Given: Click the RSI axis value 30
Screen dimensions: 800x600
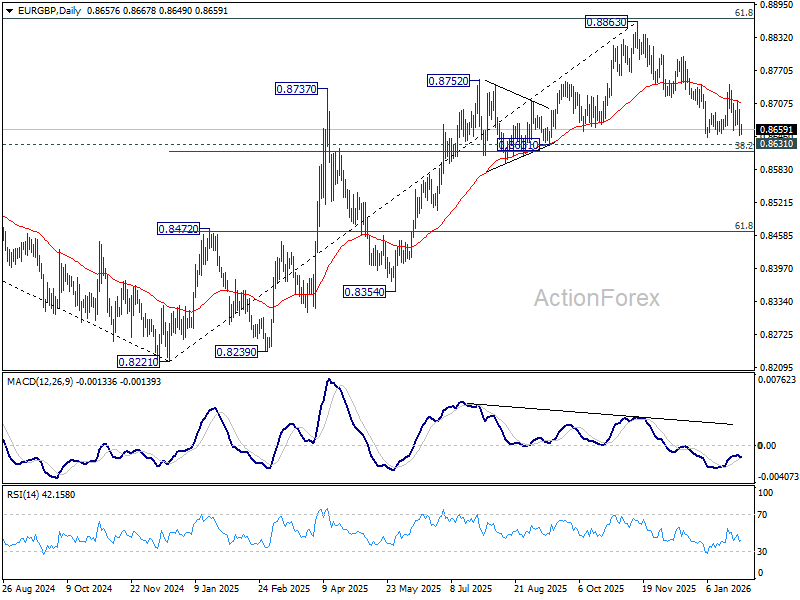Looking at the screenshot, I should 762,552.
